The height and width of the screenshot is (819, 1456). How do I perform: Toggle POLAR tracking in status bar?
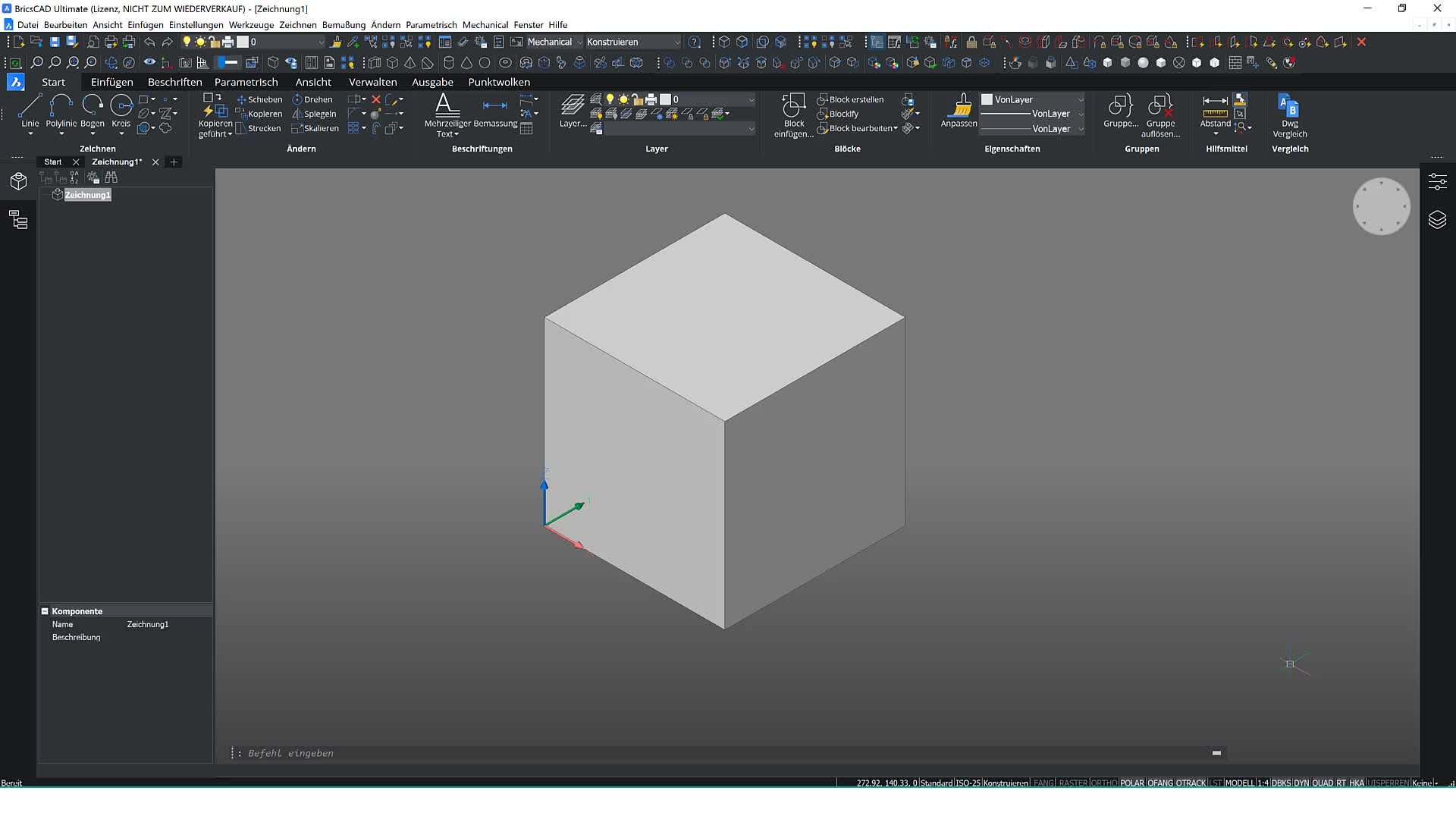click(x=1131, y=783)
